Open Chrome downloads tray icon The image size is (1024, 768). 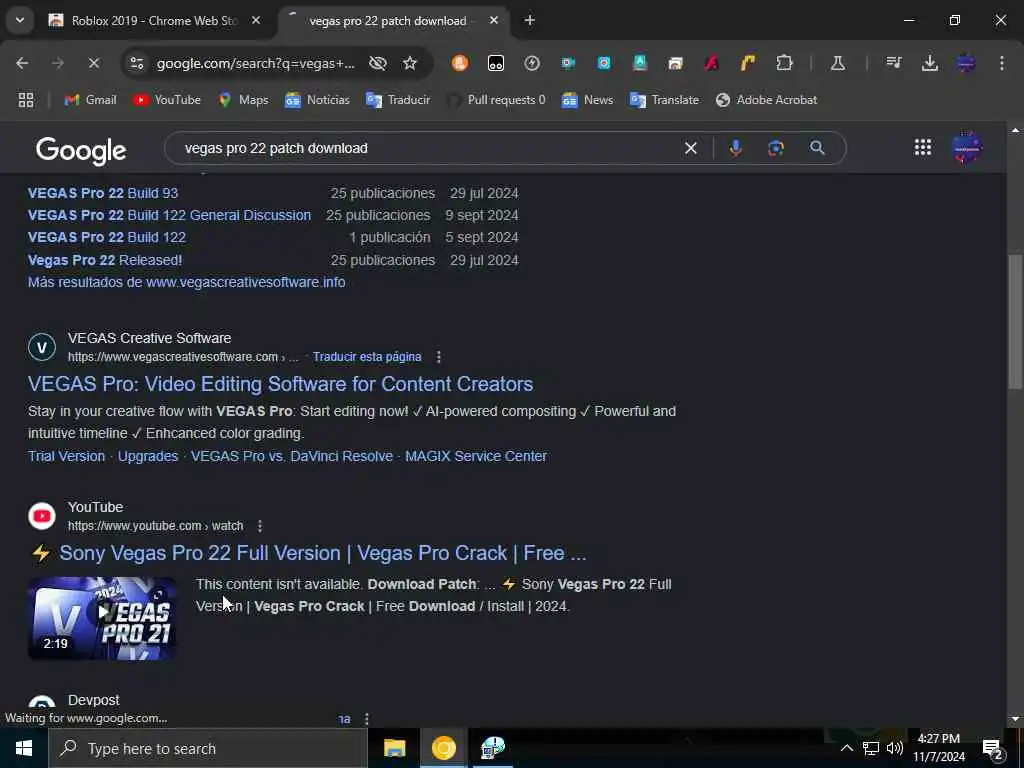tap(929, 63)
